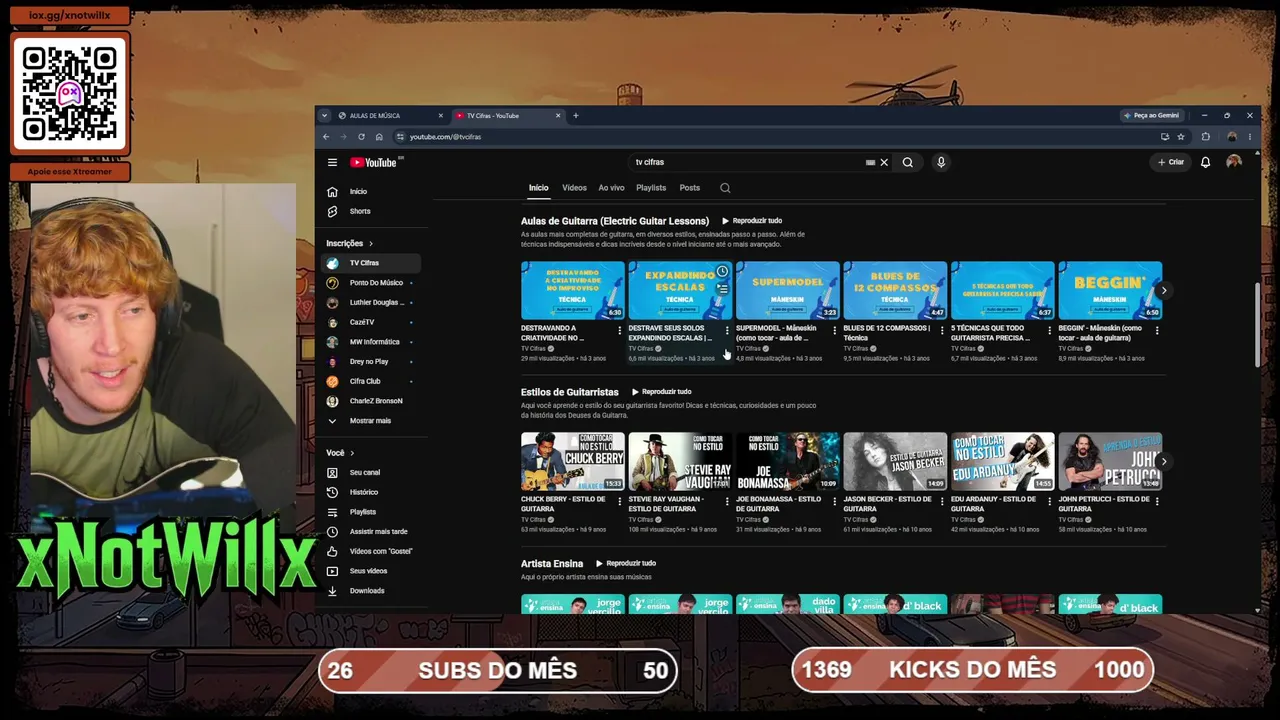
Task: Open Shorts in the sidebar
Action: pos(368,212)
